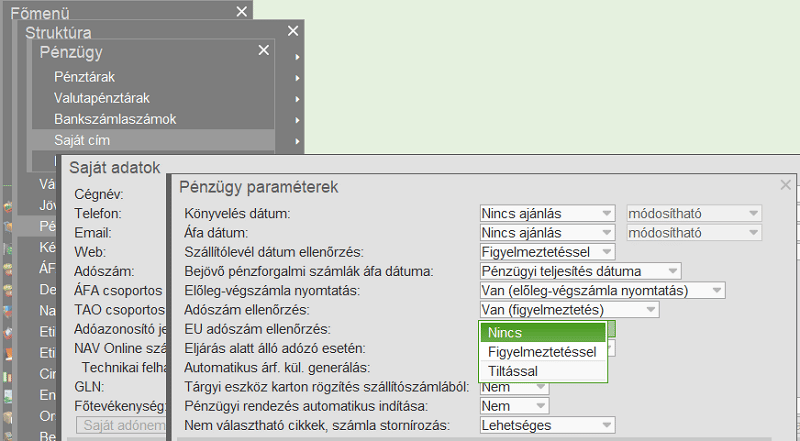The width and height of the screenshot is (800, 441).
Task: Click the Pénzügy panel title
Action: tap(71, 52)
